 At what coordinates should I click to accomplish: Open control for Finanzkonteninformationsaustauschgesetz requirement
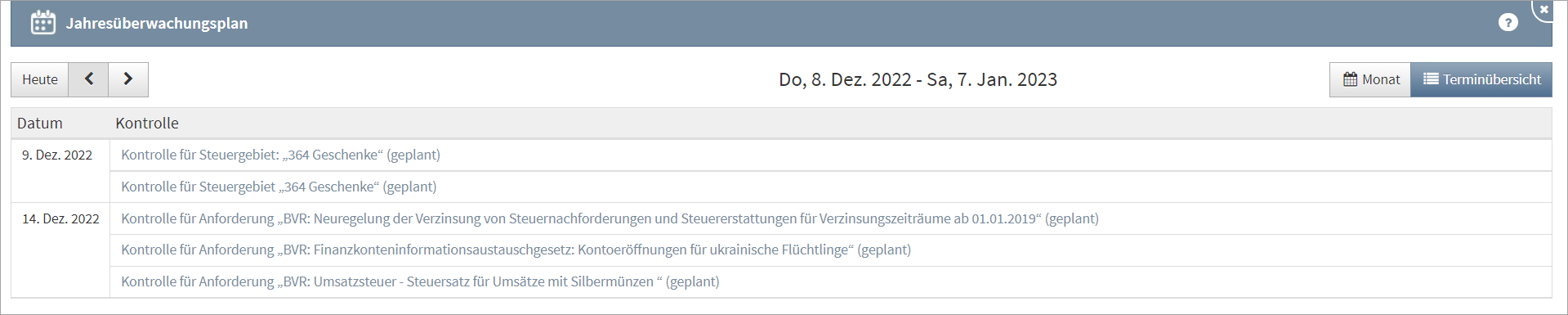516,250
